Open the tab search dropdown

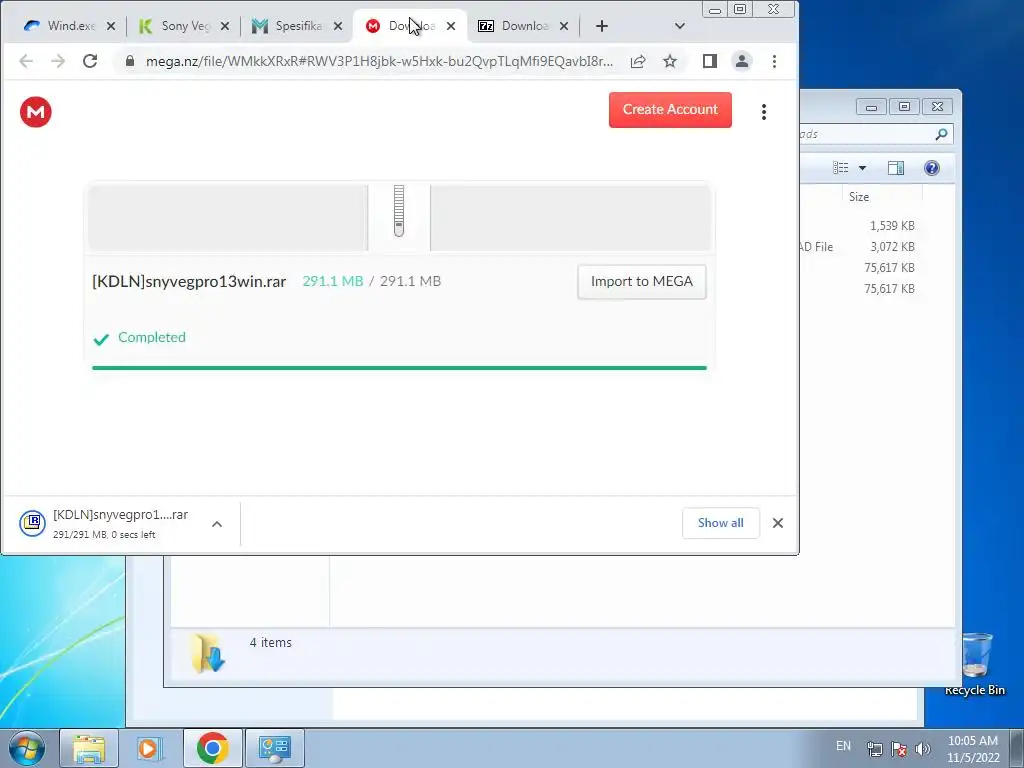point(679,26)
